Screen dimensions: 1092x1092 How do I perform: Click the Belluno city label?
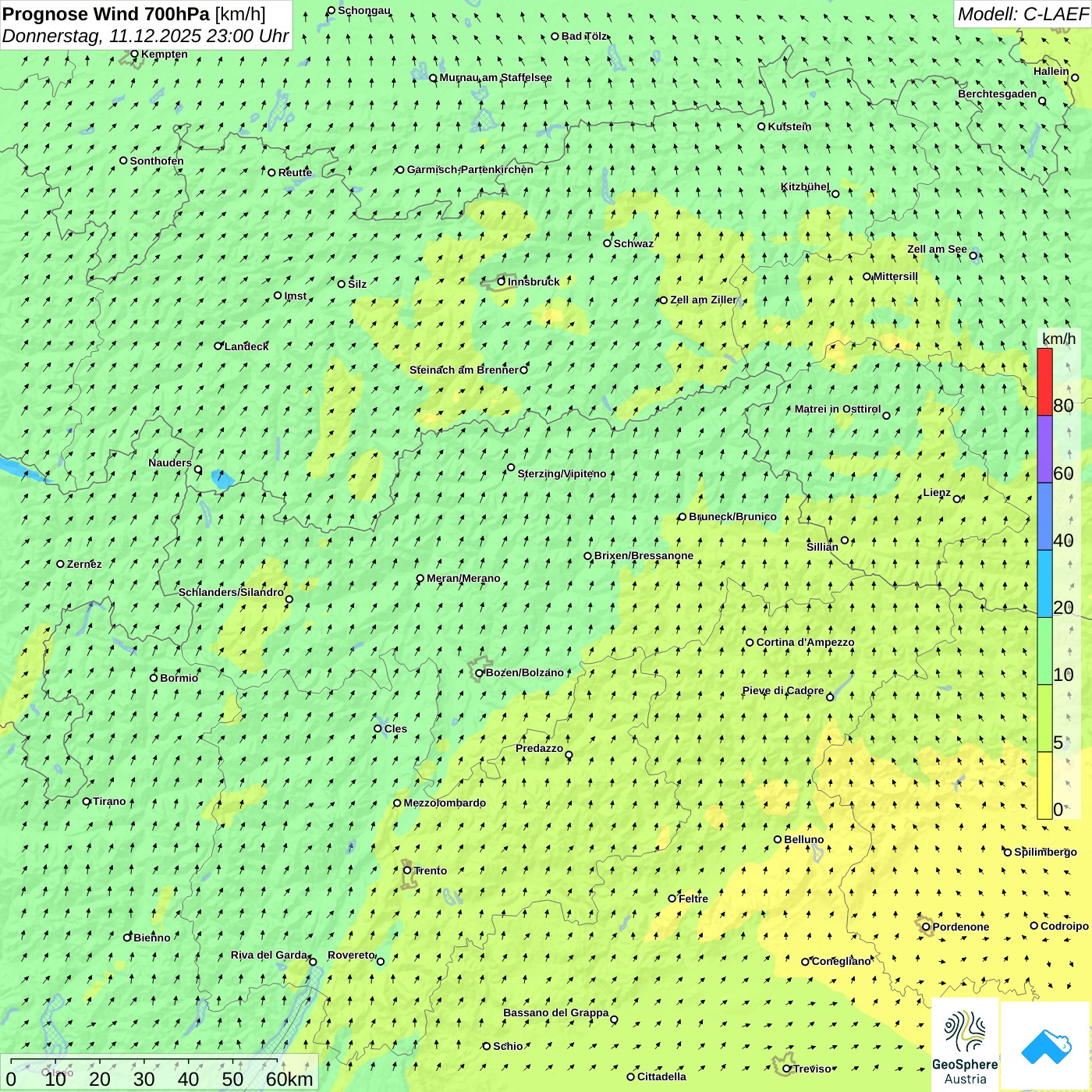[x=803, y=839]
